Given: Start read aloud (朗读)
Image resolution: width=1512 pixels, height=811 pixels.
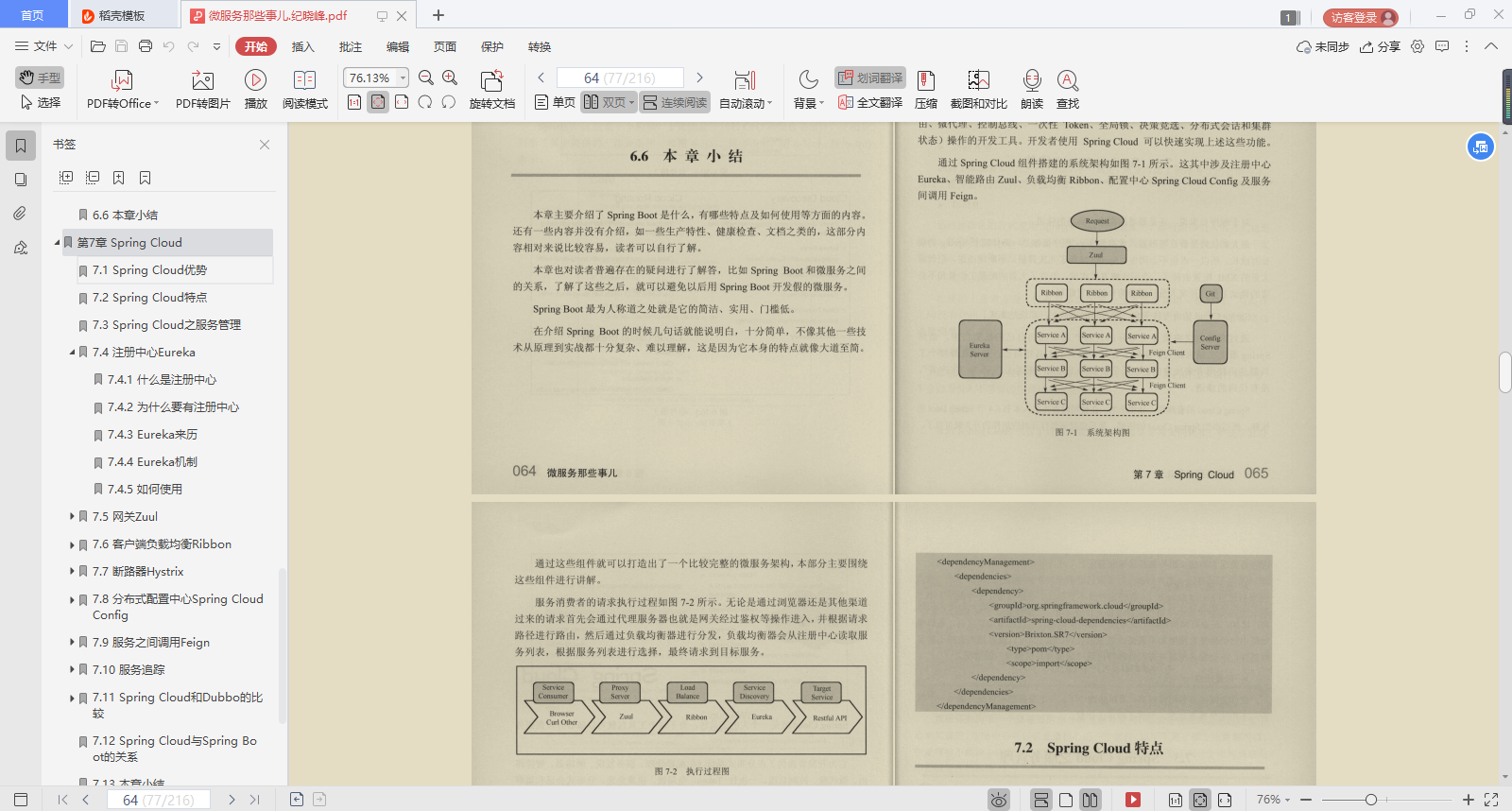Looking at the screenshot, I should [x=1032, y=90].
